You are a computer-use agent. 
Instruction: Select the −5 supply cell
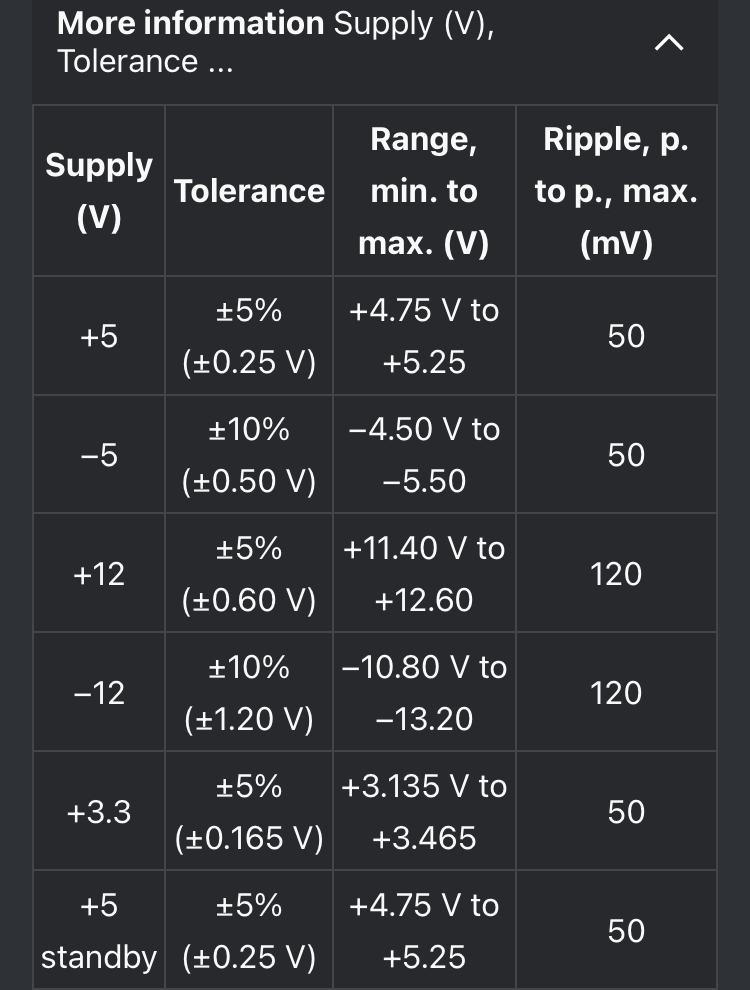99,455
